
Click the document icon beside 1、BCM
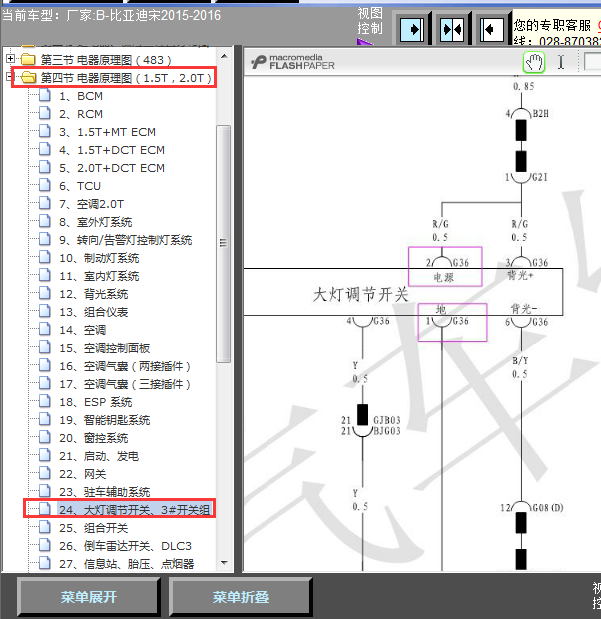(x=45, y=95)
